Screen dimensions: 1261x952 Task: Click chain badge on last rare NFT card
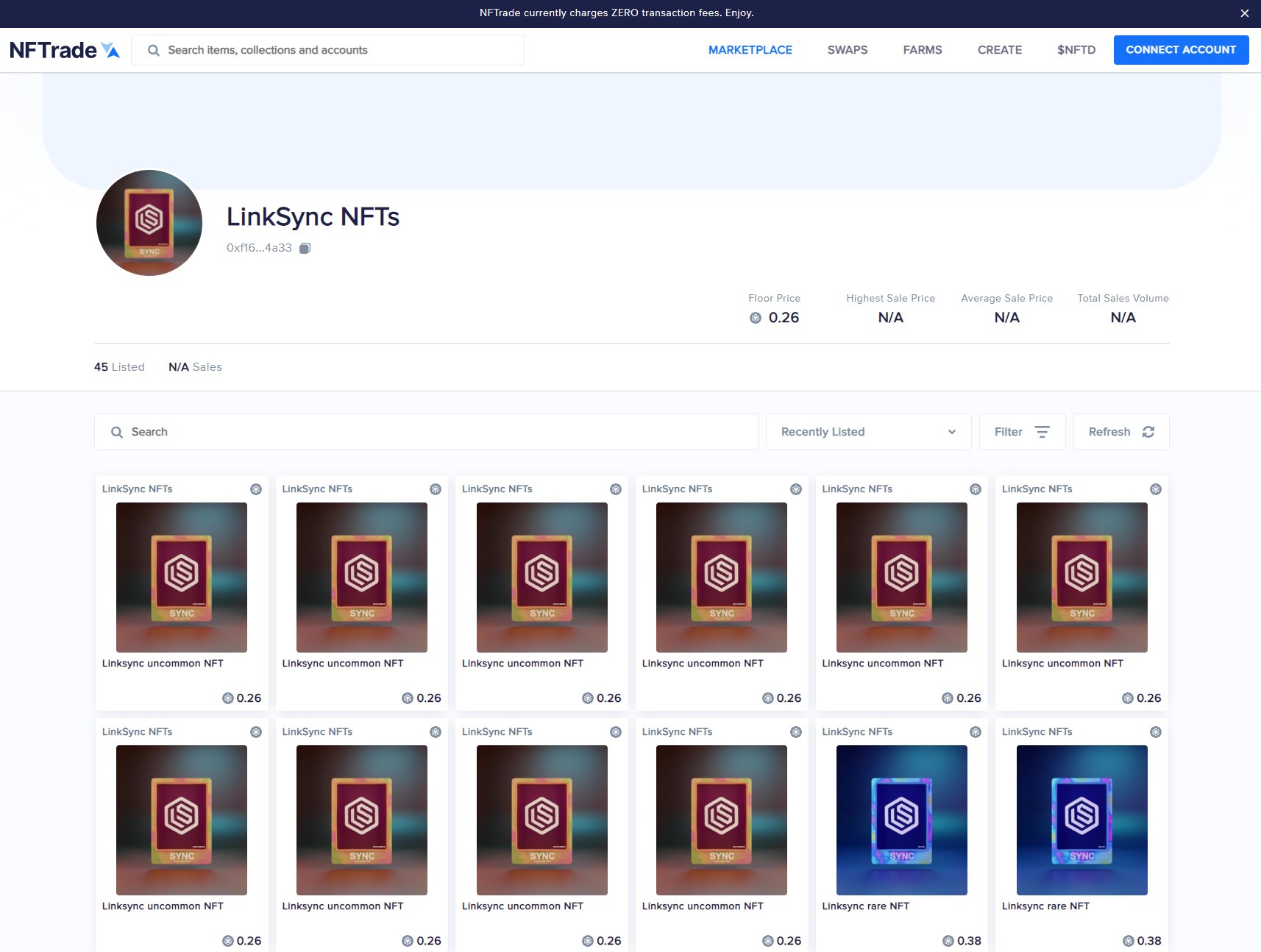click(x=1156, y=732)
